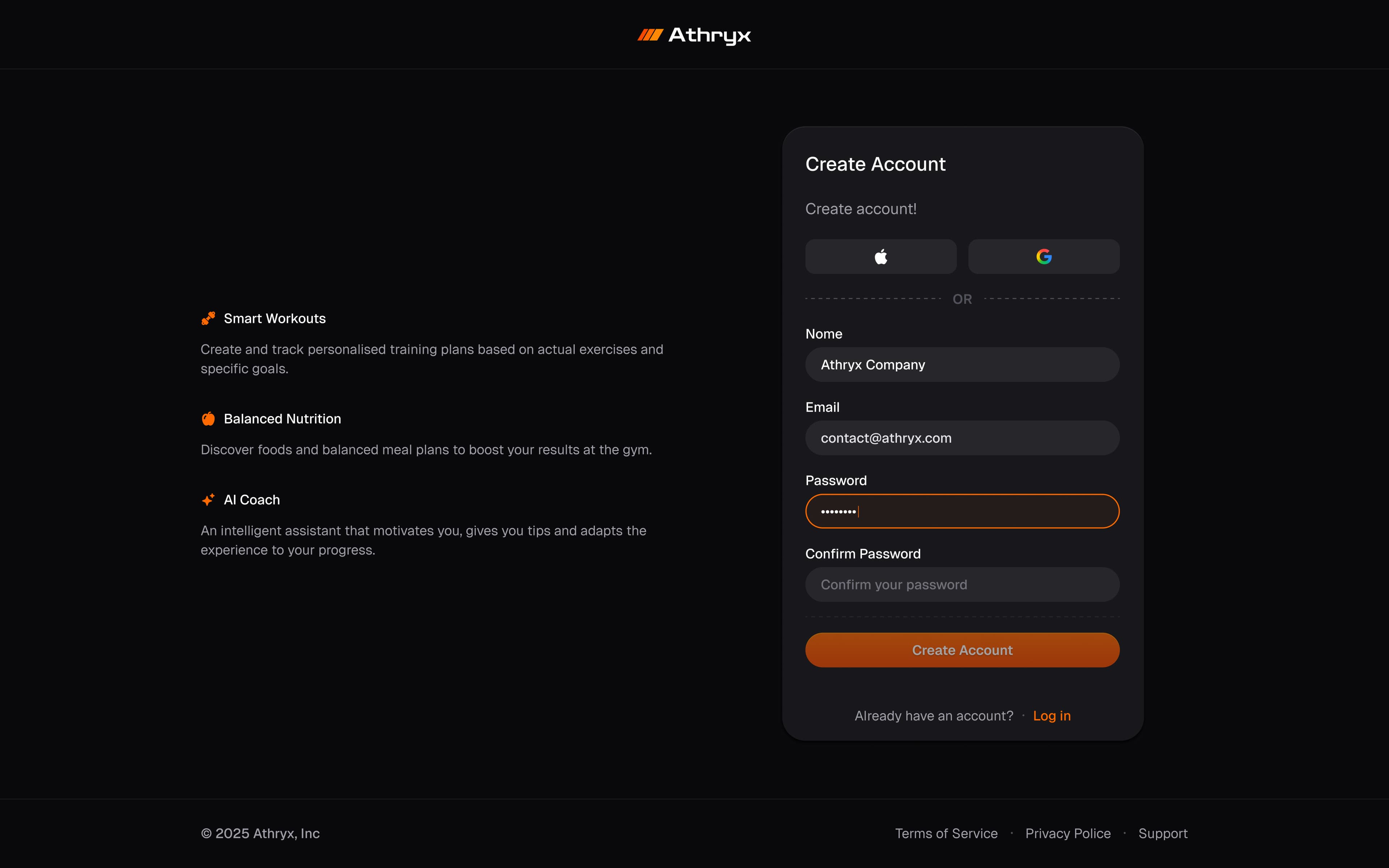Open the Support footer link
The image size is (1389, 868).
(1162, 834)
